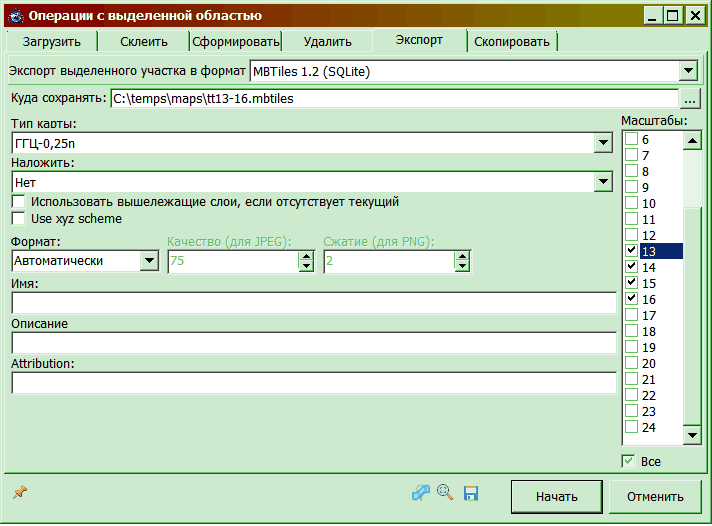712x526 pixels.
Task: Uncheck zoom level 13 in scales list
Action: click(x=631, y=251)
